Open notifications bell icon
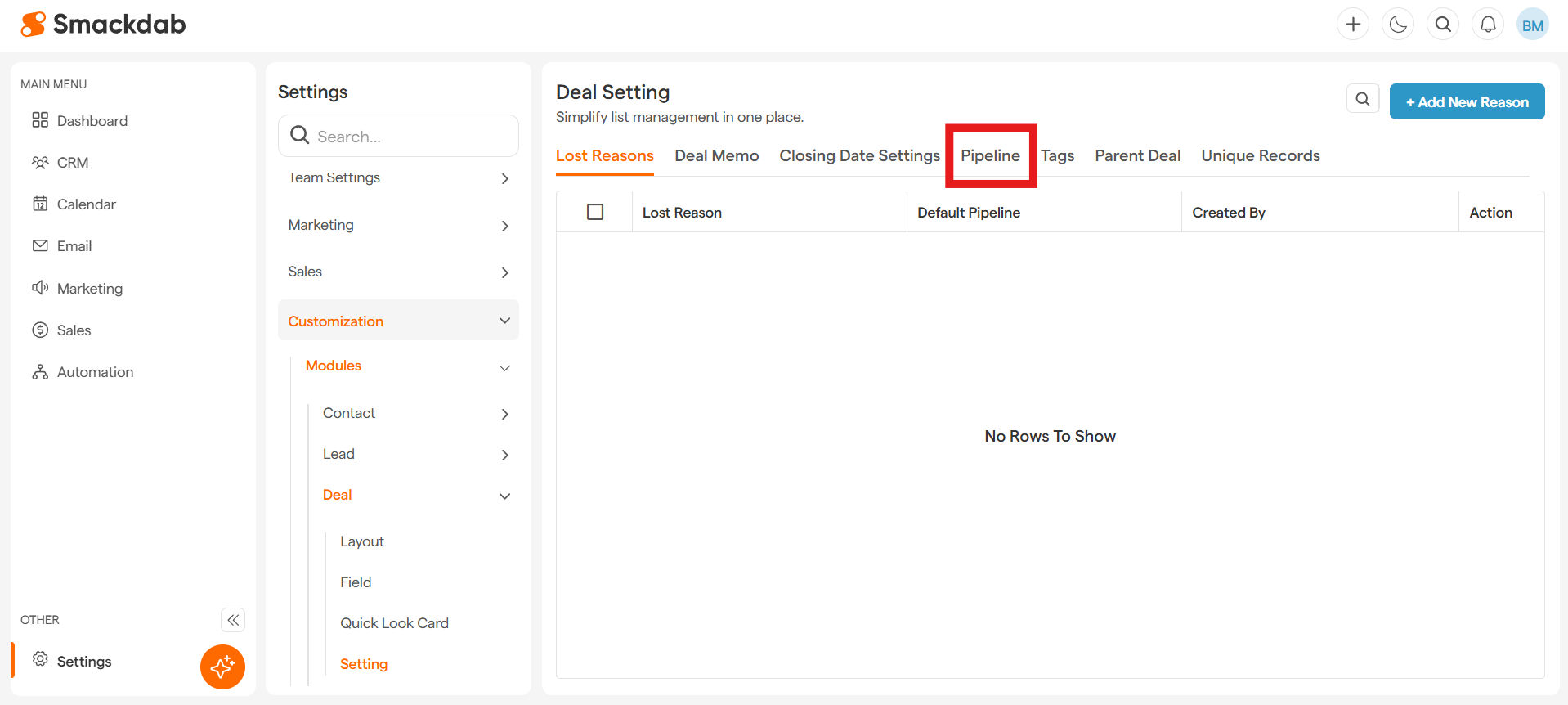This screenshot has height=705, width=1568. tap(1488, 25)
